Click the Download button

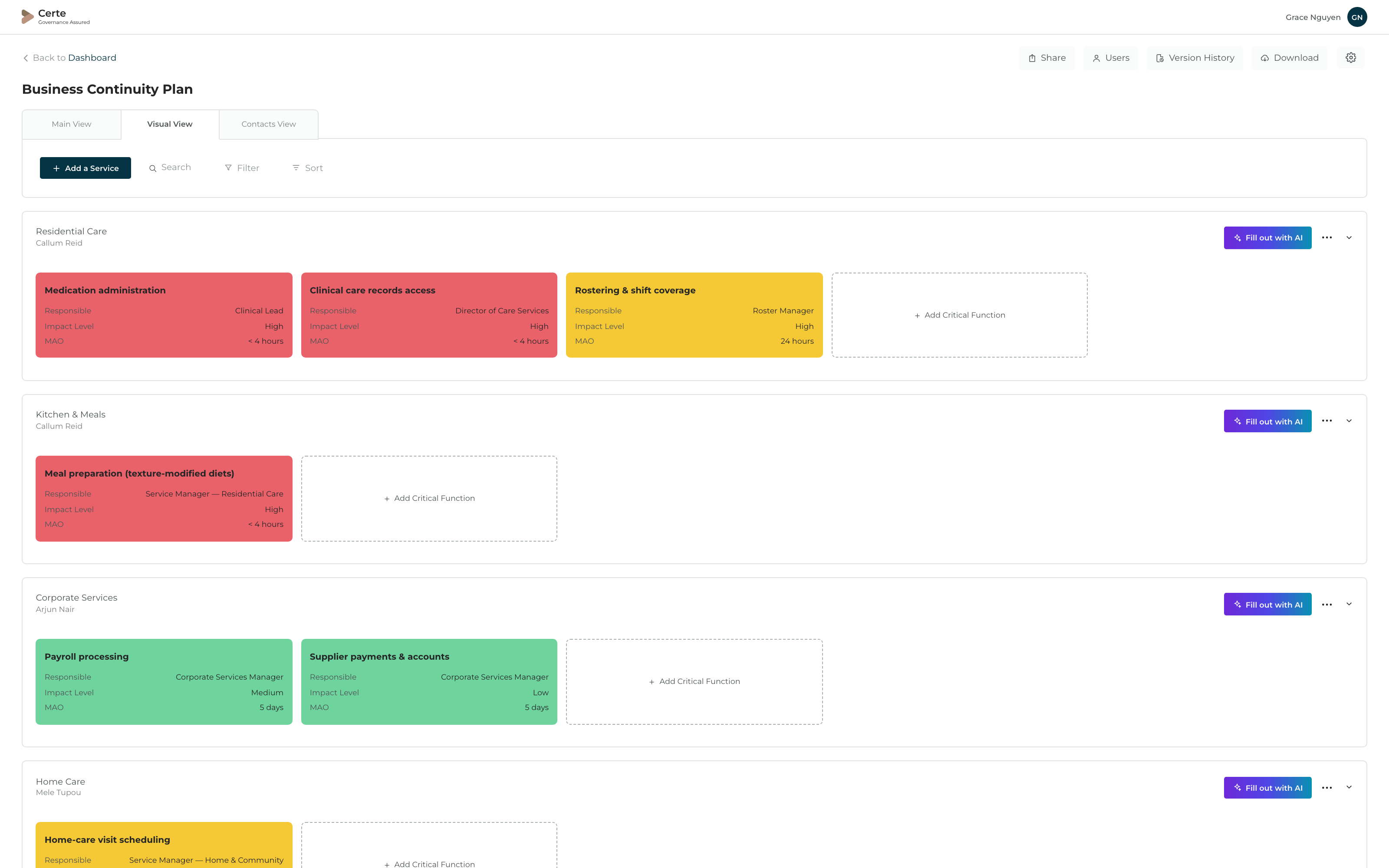pyautogui.click(x=1289, y=58)
